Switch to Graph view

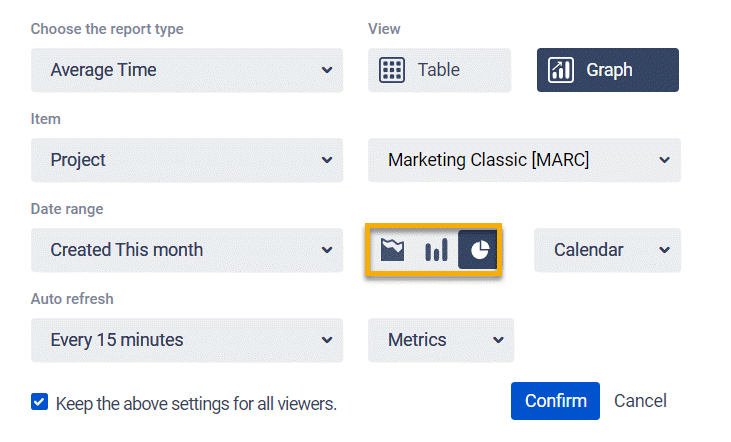(607, 70)
